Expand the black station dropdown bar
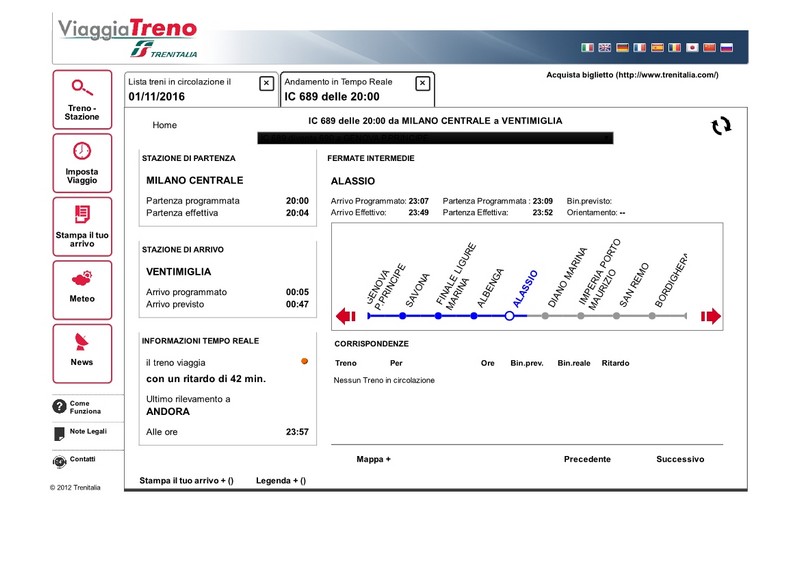Screen dimensions: 800x565 (435, 138)
